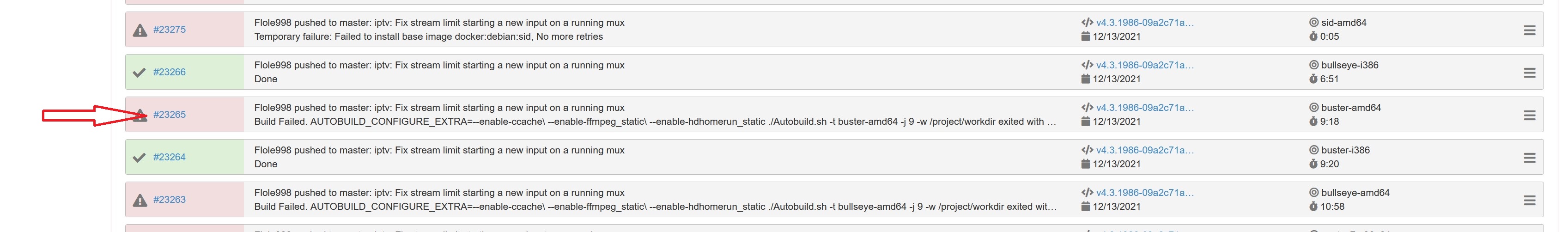Click the buster-amd64 Build Failed message text
1568x232 pixels.
coord(655,122)
